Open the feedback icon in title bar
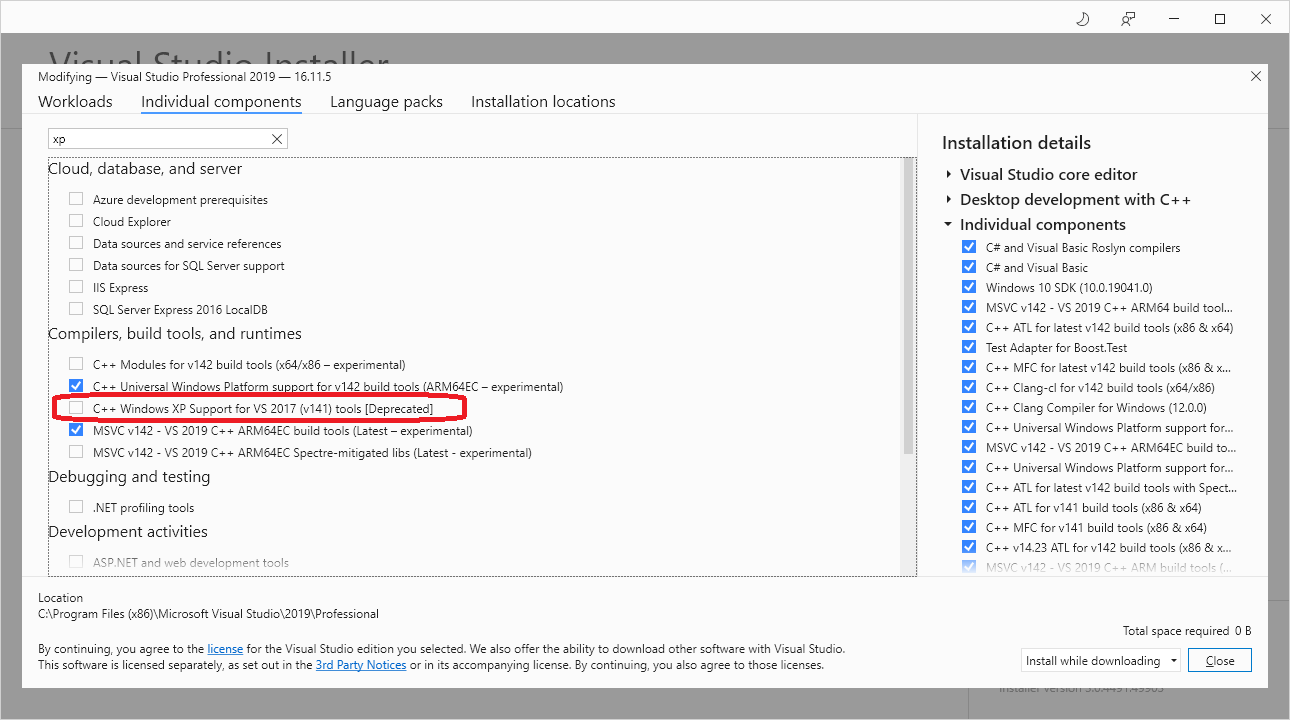1290x720 pixels. coord(1128,19)
